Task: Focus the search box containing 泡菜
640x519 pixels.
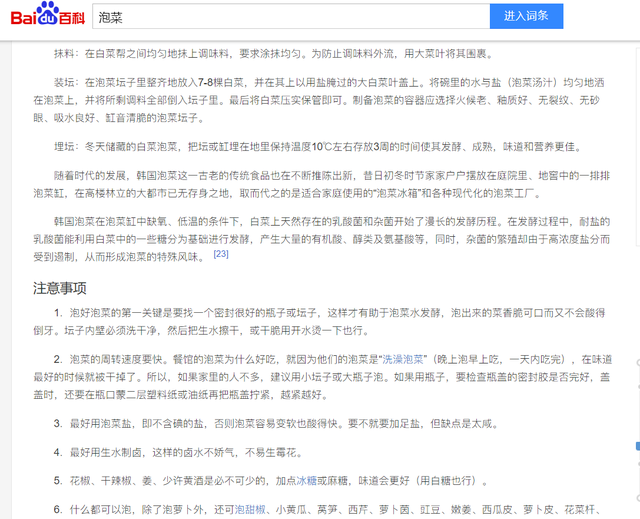Action: (x=291, y=17)
